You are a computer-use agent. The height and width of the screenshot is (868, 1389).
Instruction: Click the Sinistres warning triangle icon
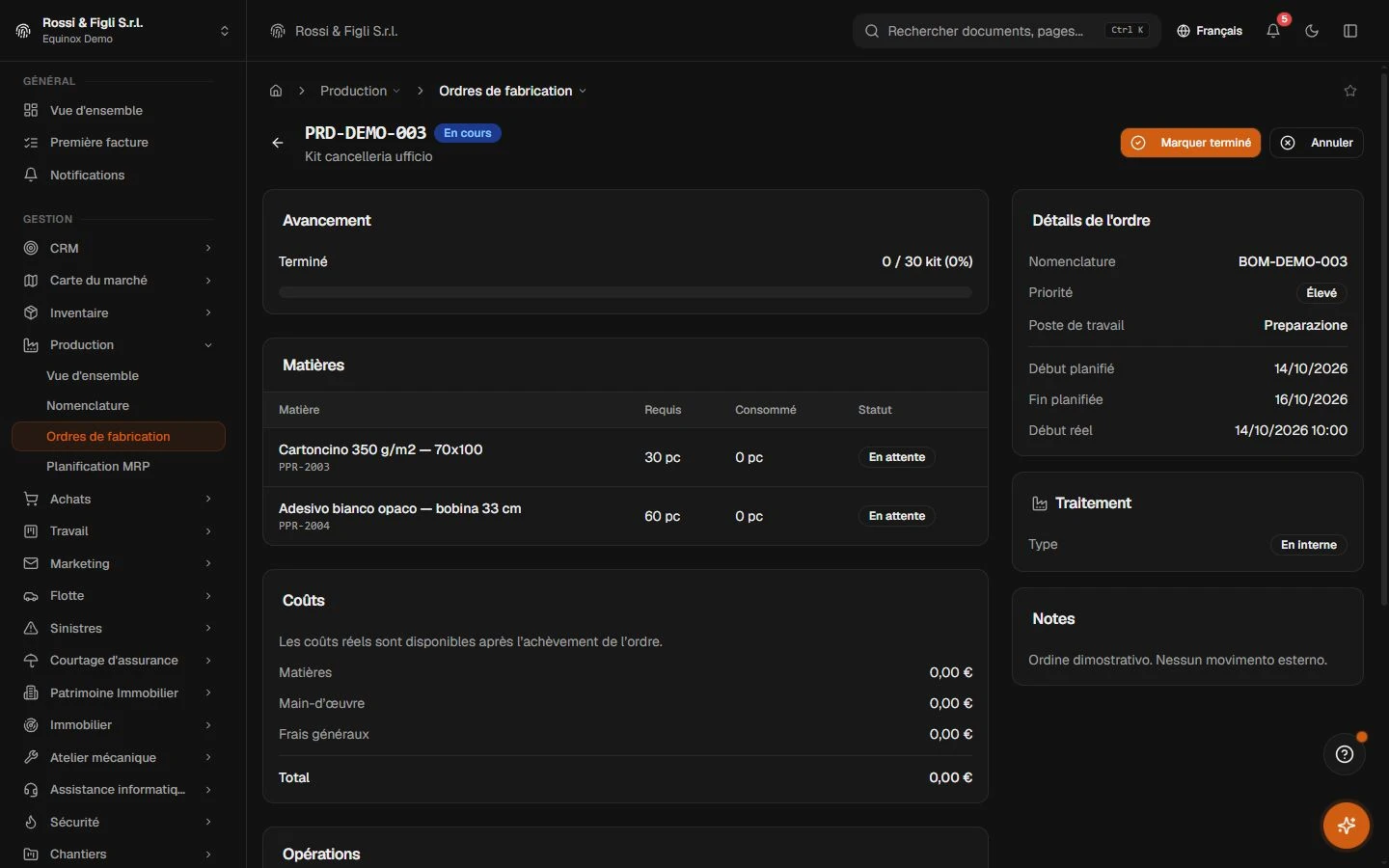(31, 628)
